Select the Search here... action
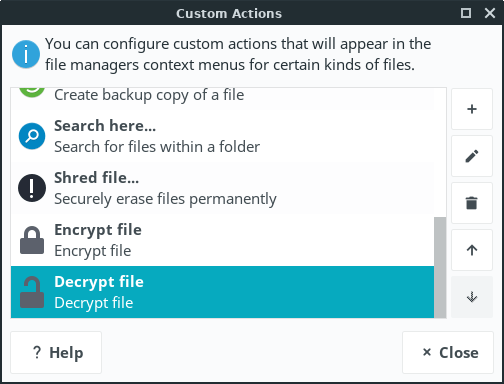The image size is (504, 384). 222,136
